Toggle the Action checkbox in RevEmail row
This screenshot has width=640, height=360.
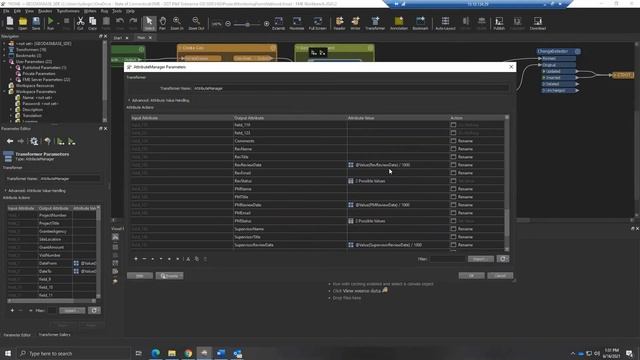[453, 173]
